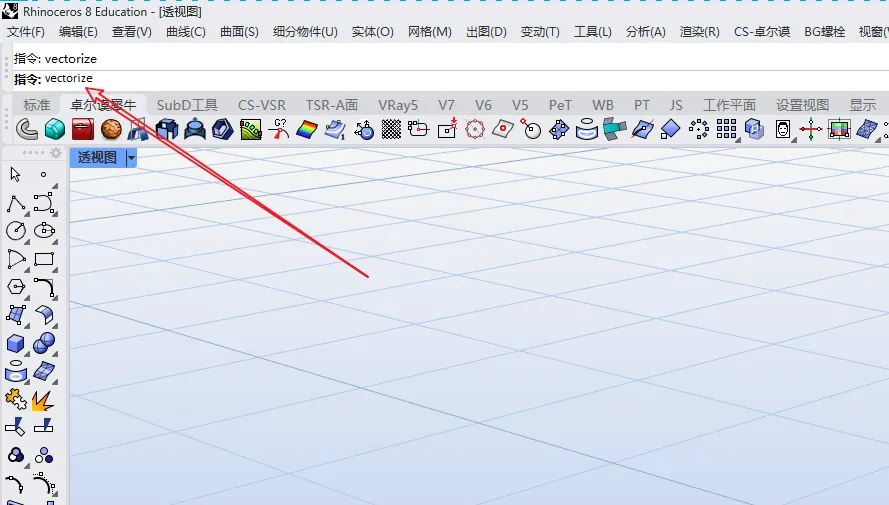Choose the Arc tool
Viewport: 889px width, 505px height.
[16, 260]
